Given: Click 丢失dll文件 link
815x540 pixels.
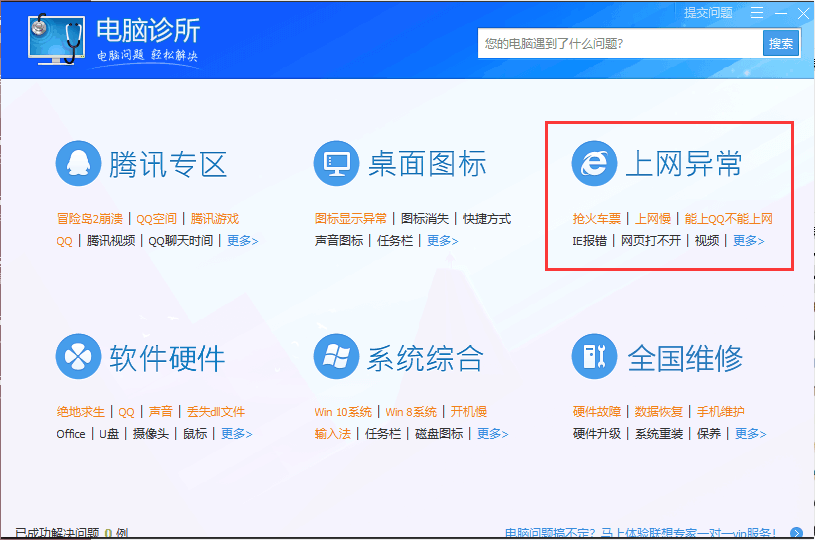Looking at the screenshot, I should pos(216,412).
